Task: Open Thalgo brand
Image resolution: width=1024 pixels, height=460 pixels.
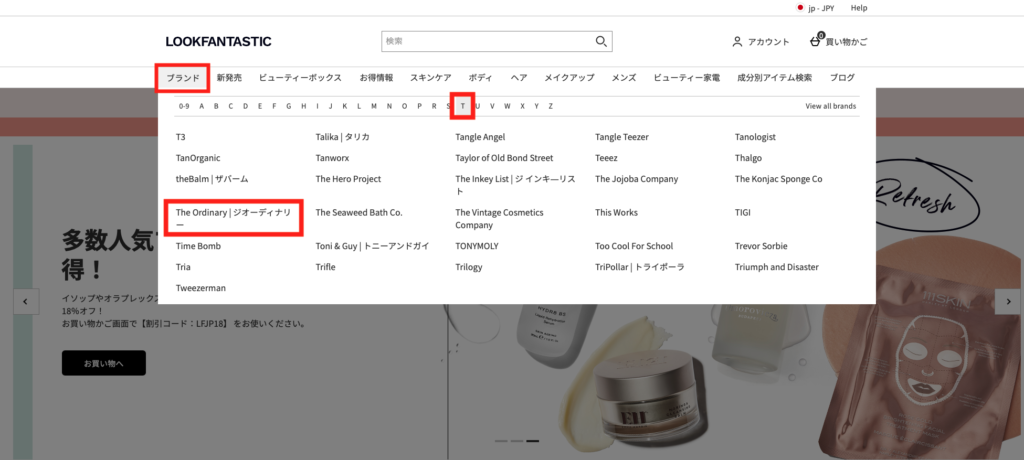Action: tap(748, 158)
